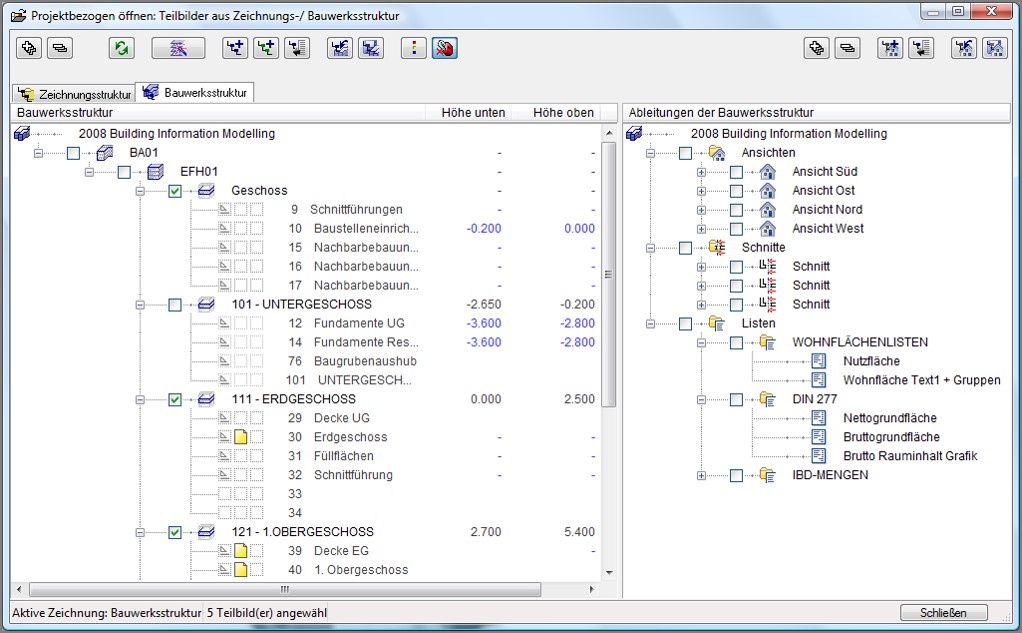This screenshot has height=633, width=1022.
Task: Select the Bauwerksstruktur tab
Action: point(196,93)
